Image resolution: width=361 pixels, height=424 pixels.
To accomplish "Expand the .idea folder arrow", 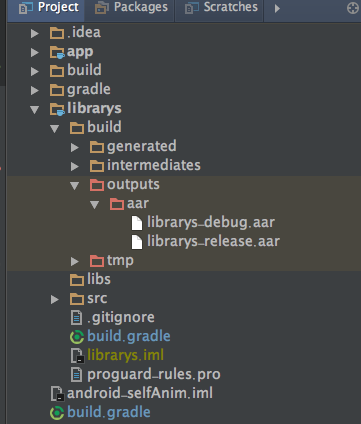I will pos(35,33).
